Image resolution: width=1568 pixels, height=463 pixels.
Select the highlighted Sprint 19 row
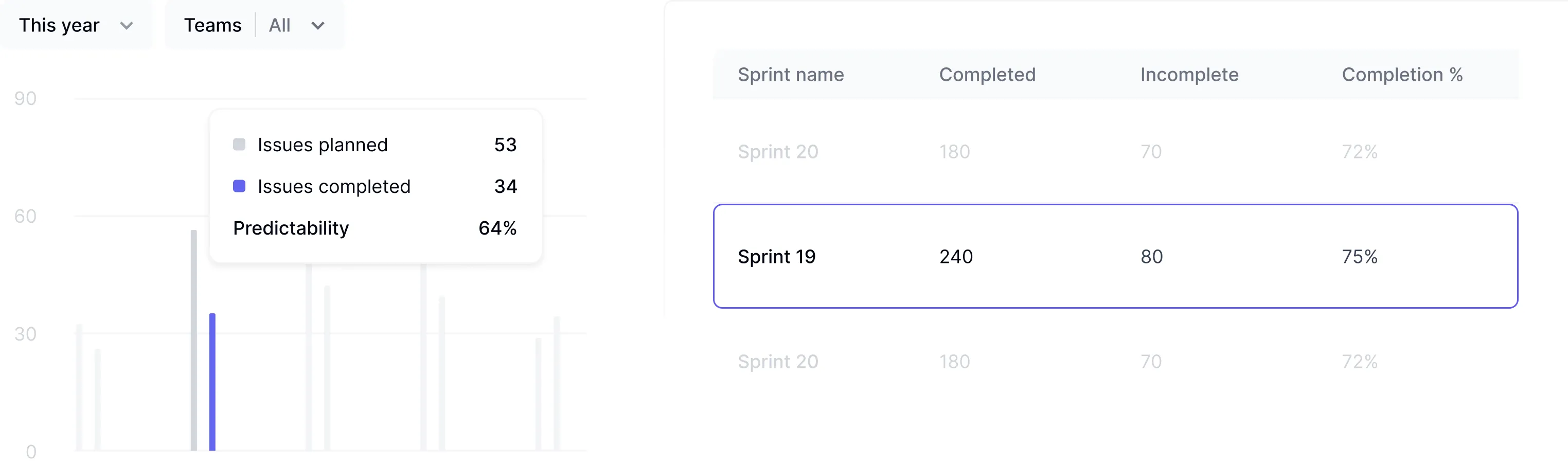pyautogui.click(x=1115, y=256)
